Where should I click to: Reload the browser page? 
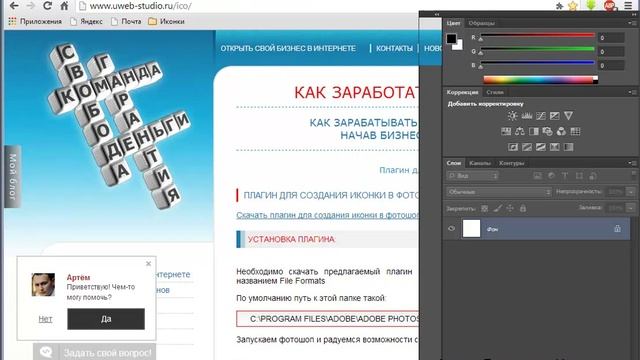48,6
